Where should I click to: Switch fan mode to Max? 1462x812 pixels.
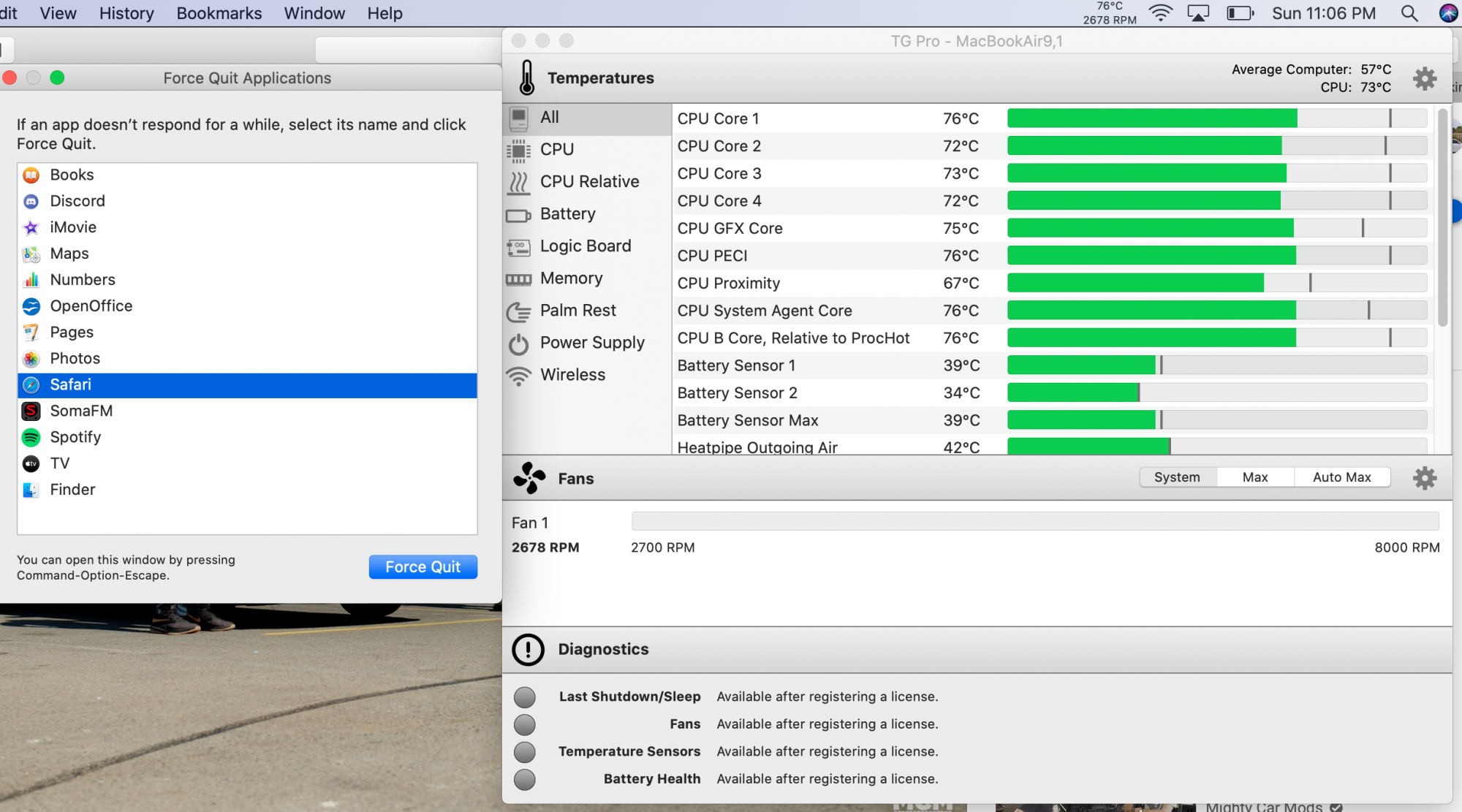pos(1255,477)
